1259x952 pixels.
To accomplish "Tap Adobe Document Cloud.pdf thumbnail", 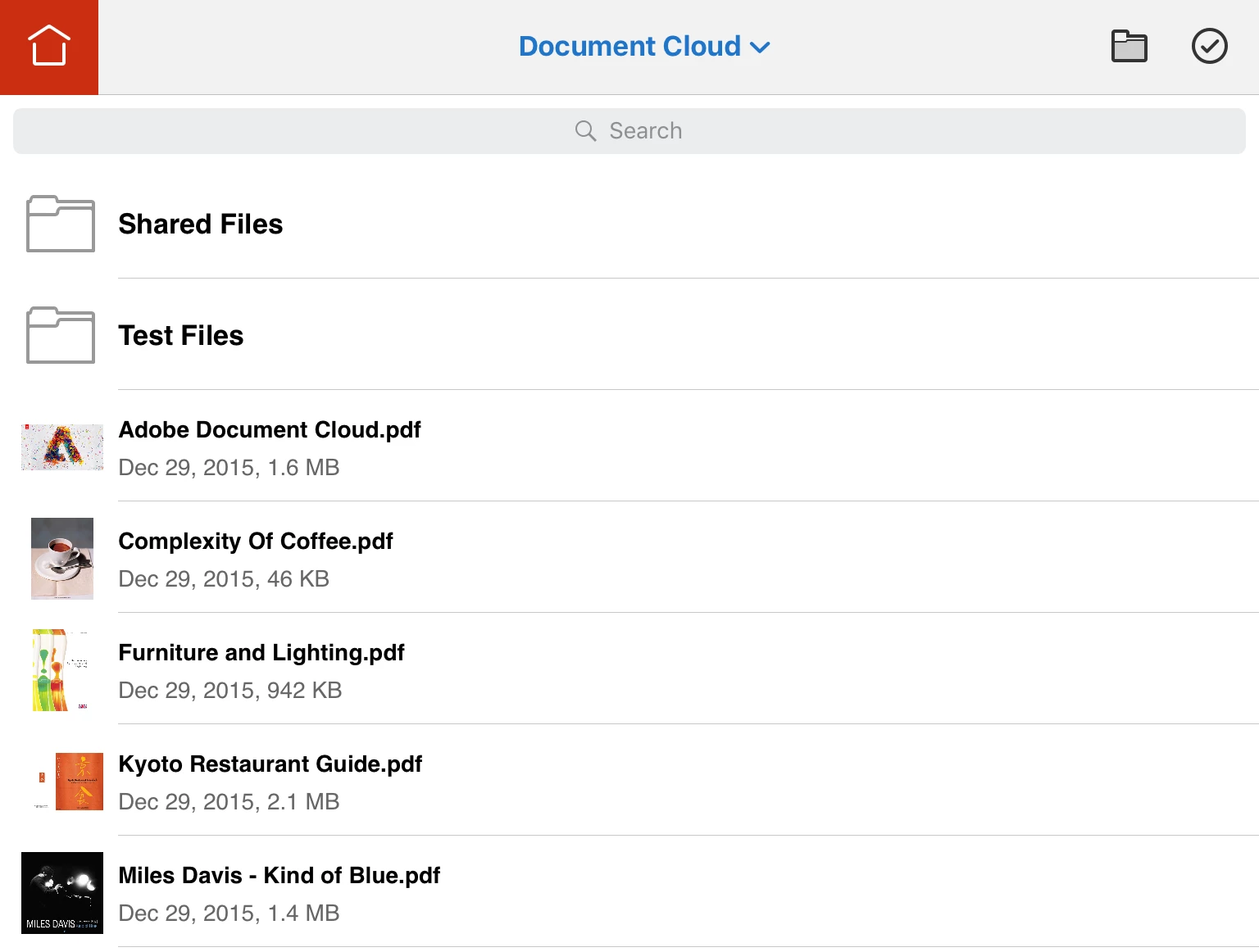I will tap(62, 447).
